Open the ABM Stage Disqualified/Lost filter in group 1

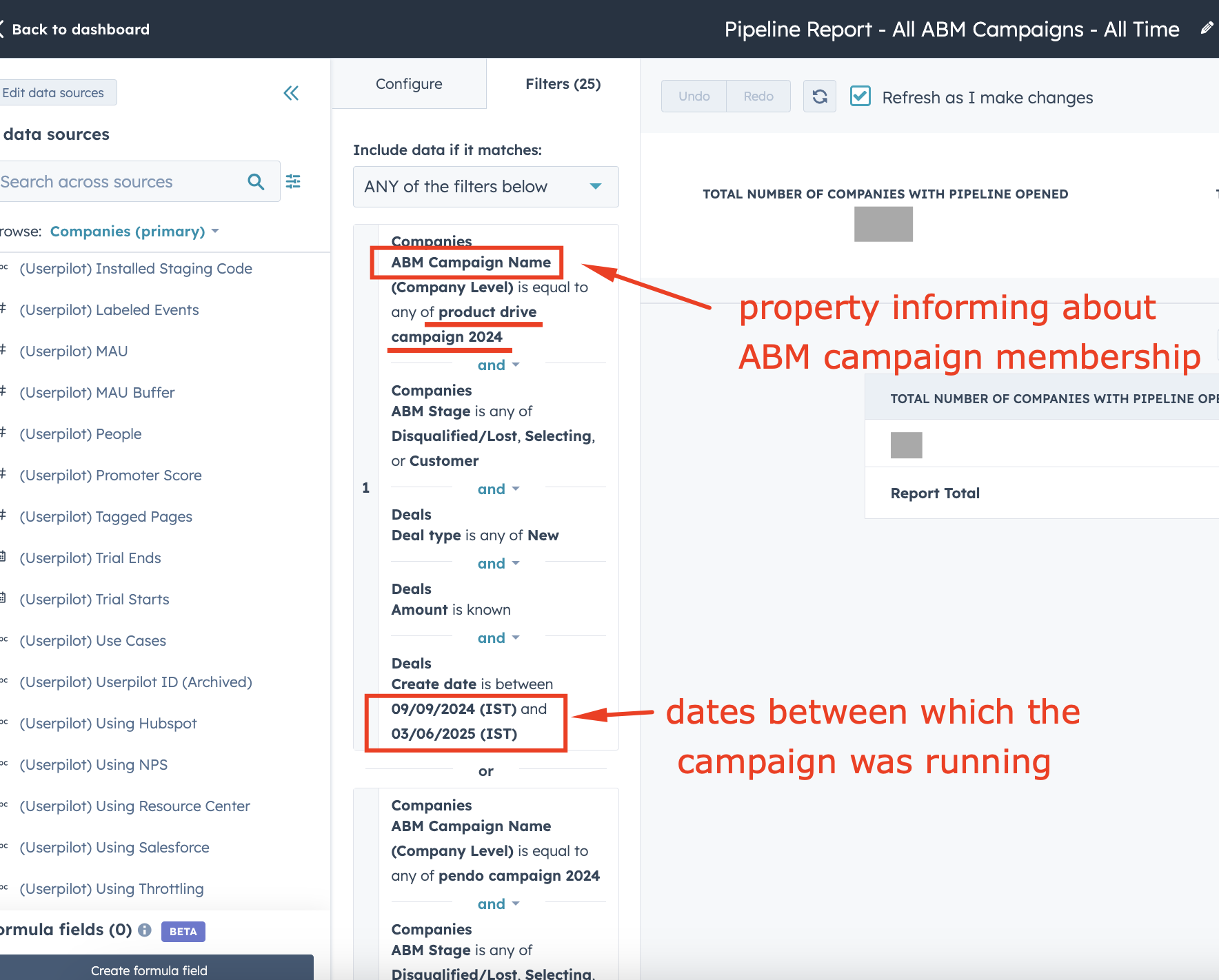pos(494,426)
